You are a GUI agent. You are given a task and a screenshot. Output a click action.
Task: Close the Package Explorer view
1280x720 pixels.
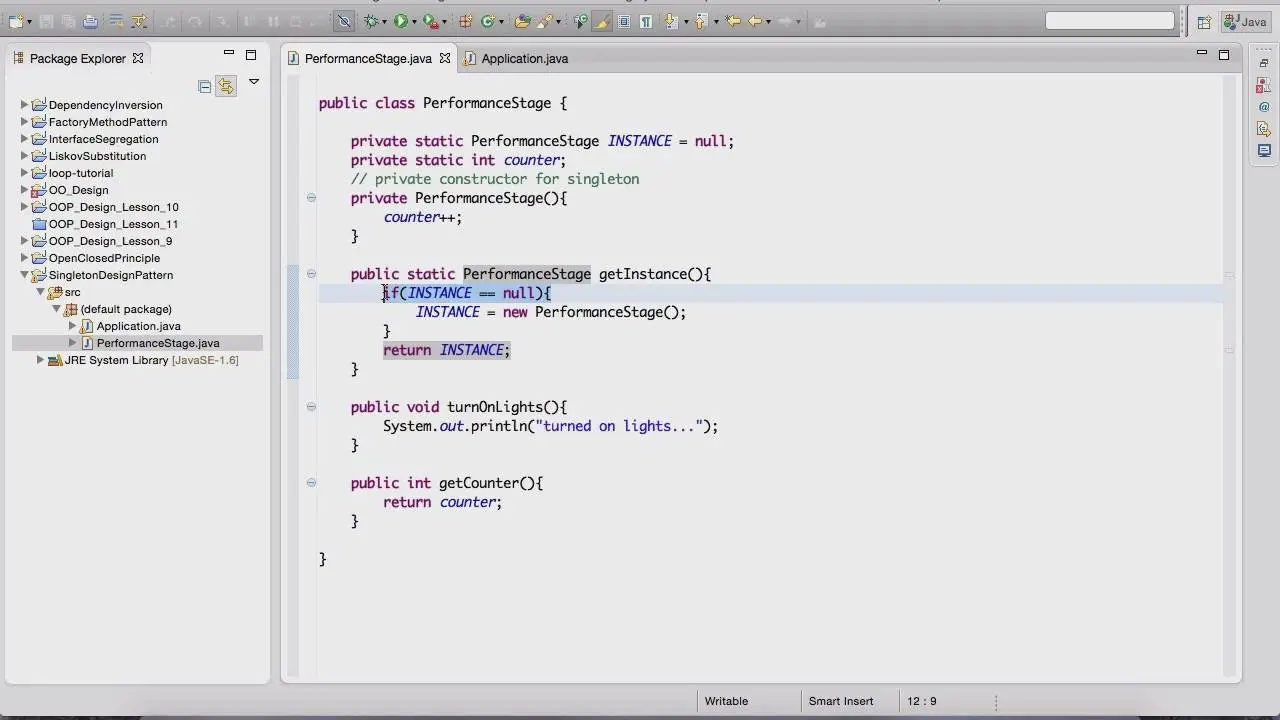(x=138, y=58)
